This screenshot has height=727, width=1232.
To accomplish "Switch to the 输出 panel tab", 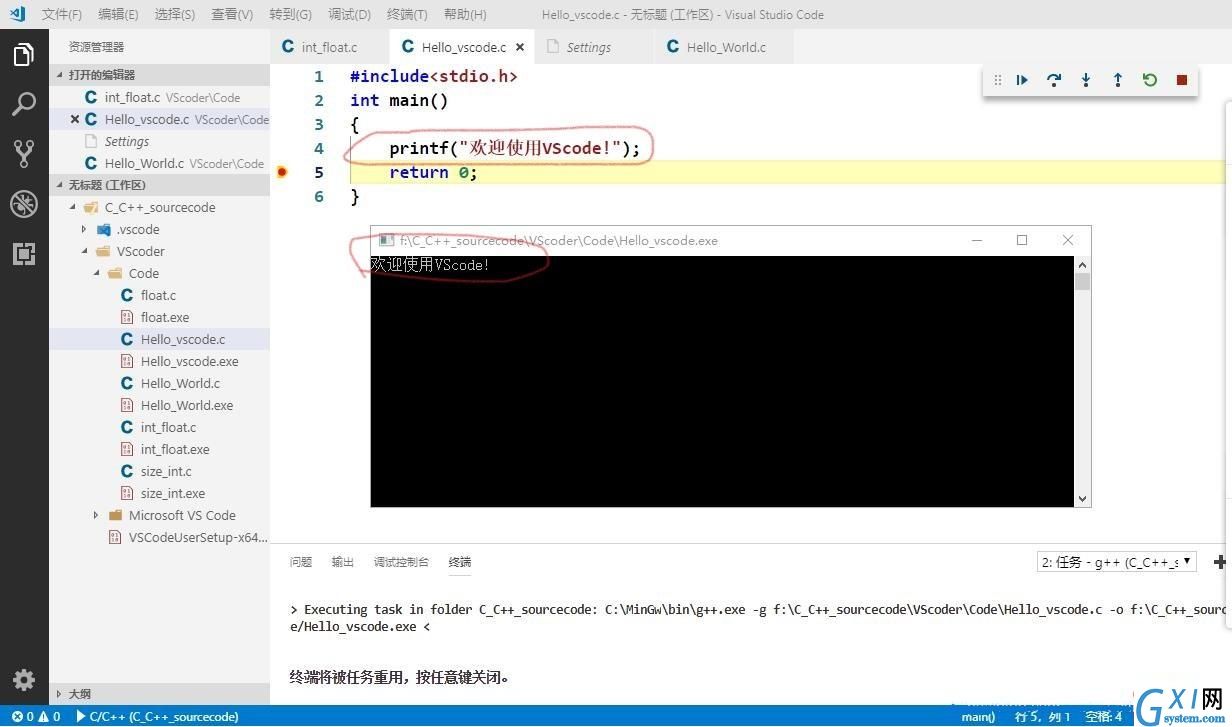I will pos(343,562).
